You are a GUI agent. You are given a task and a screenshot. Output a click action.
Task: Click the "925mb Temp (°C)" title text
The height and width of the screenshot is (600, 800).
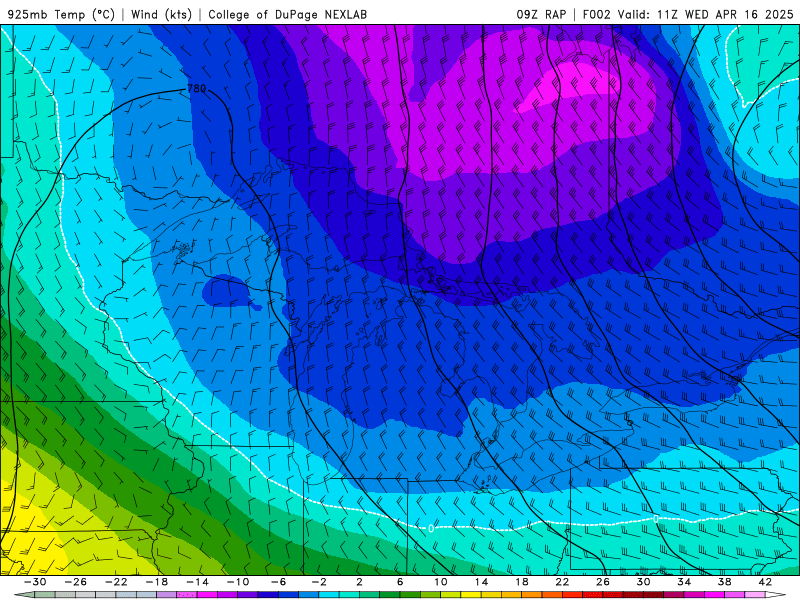point(61,14)
